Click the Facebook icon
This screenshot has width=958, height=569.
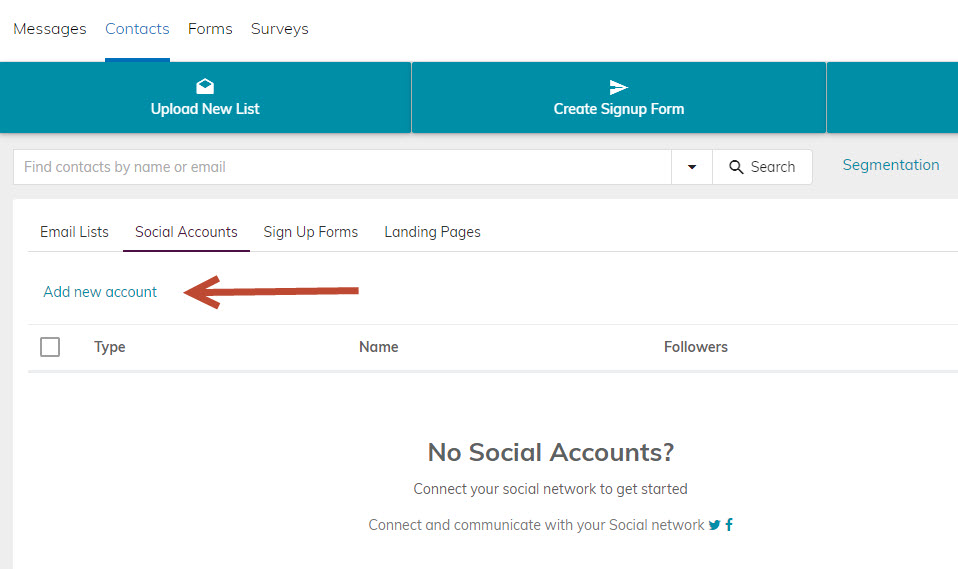pyautogui.click(x=729, y=525)
